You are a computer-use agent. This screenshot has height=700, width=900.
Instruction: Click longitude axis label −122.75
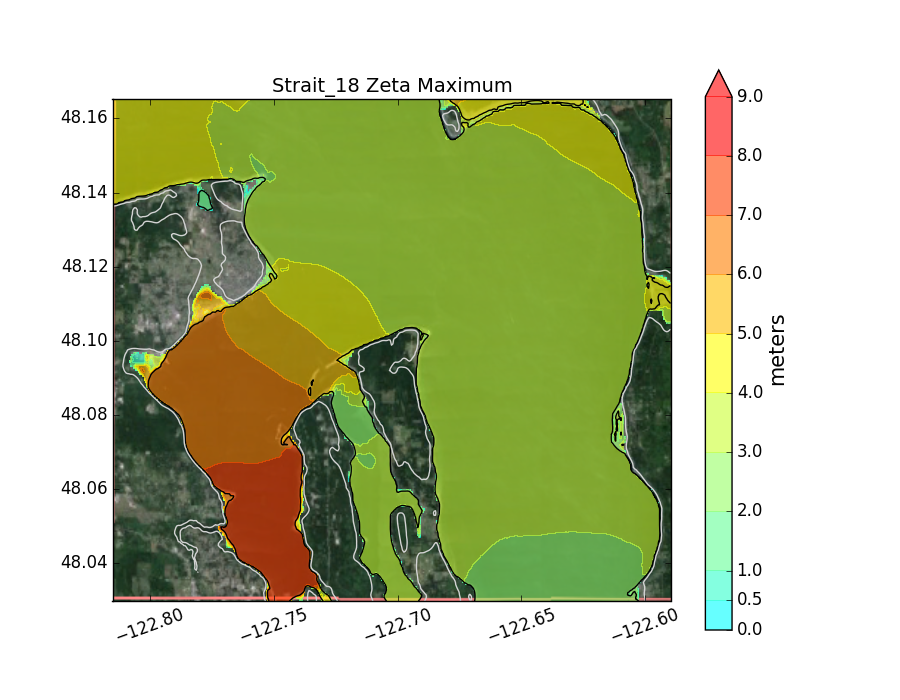click(x=274, y=624)
